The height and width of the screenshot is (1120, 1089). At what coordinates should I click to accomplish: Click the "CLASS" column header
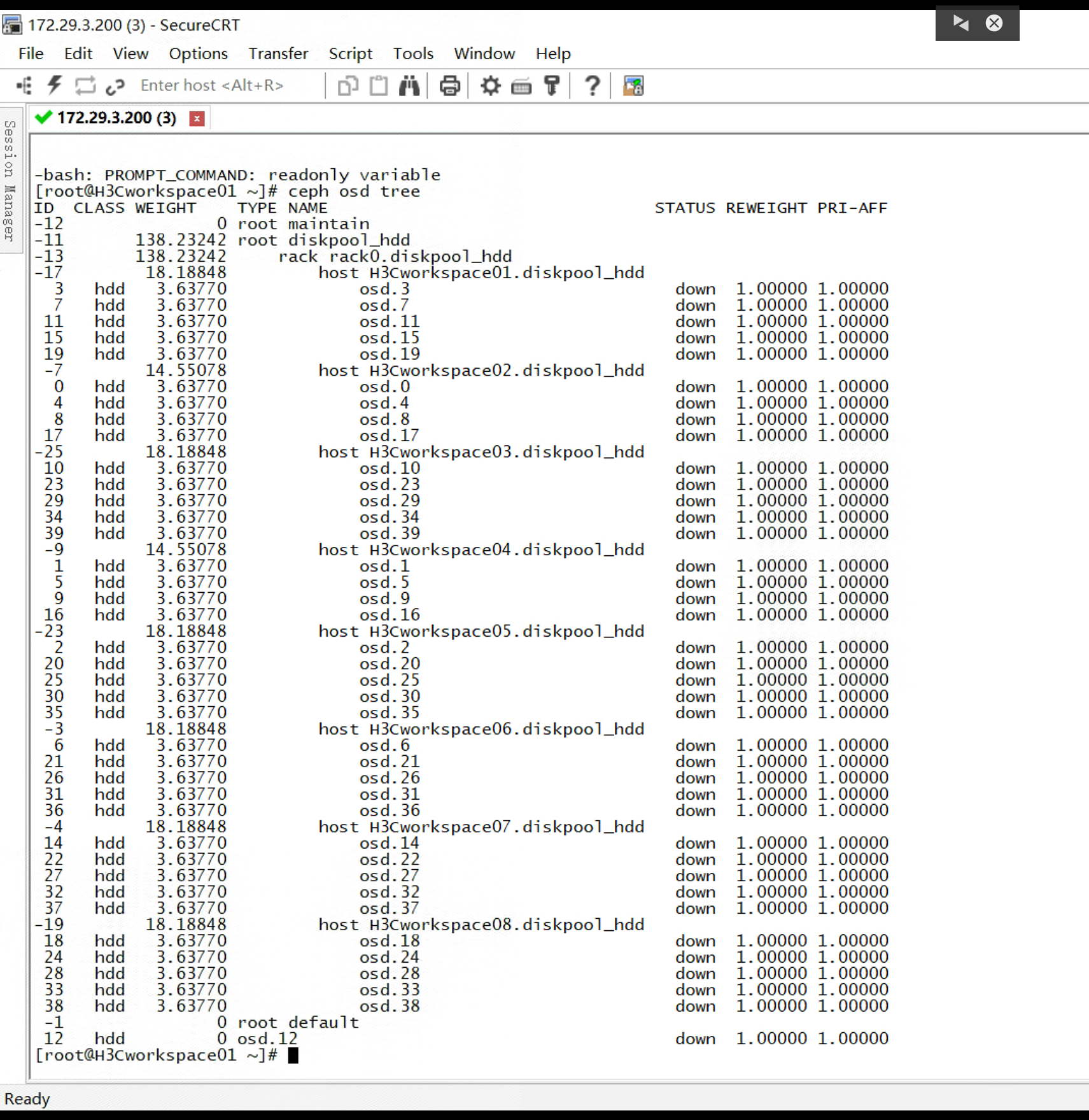pyautogui.click(x=99, y=208)
